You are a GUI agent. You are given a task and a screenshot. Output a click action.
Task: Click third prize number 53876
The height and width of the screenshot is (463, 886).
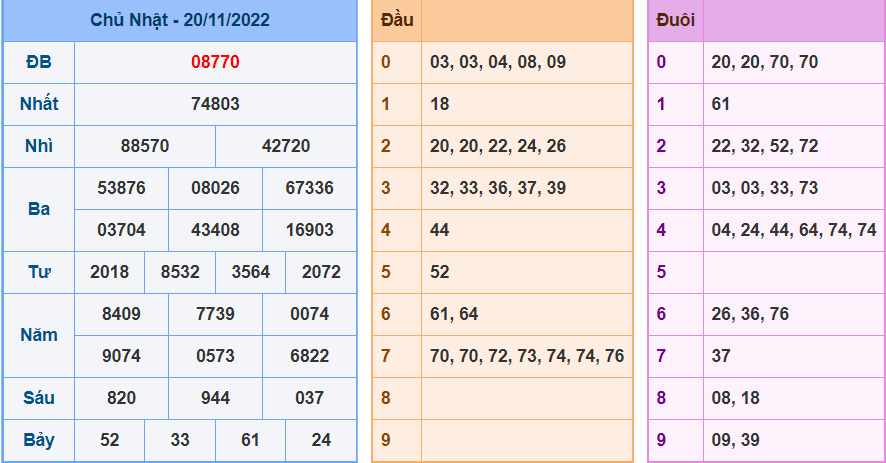tap(121, 188)
